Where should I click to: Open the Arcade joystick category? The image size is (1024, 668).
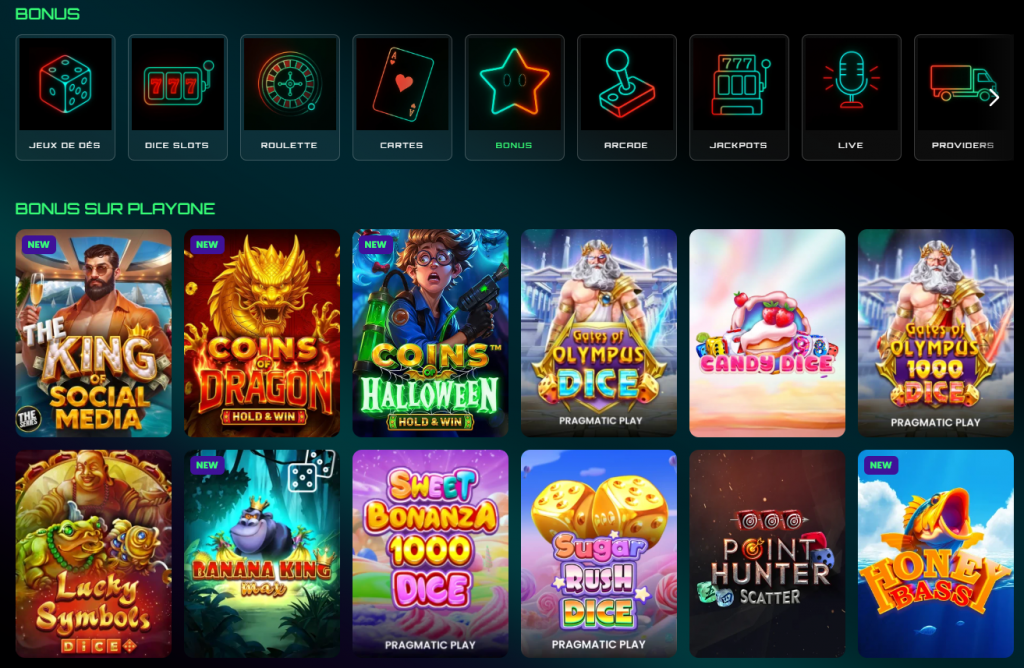point(627,97)
